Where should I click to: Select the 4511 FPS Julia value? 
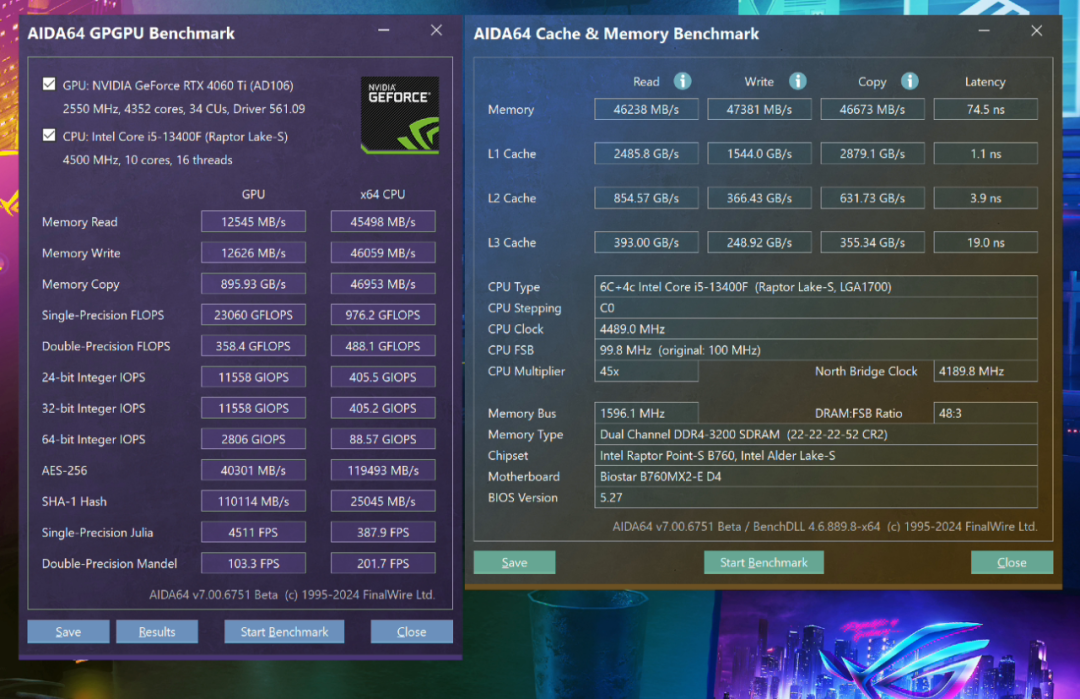tap(253, 532)
